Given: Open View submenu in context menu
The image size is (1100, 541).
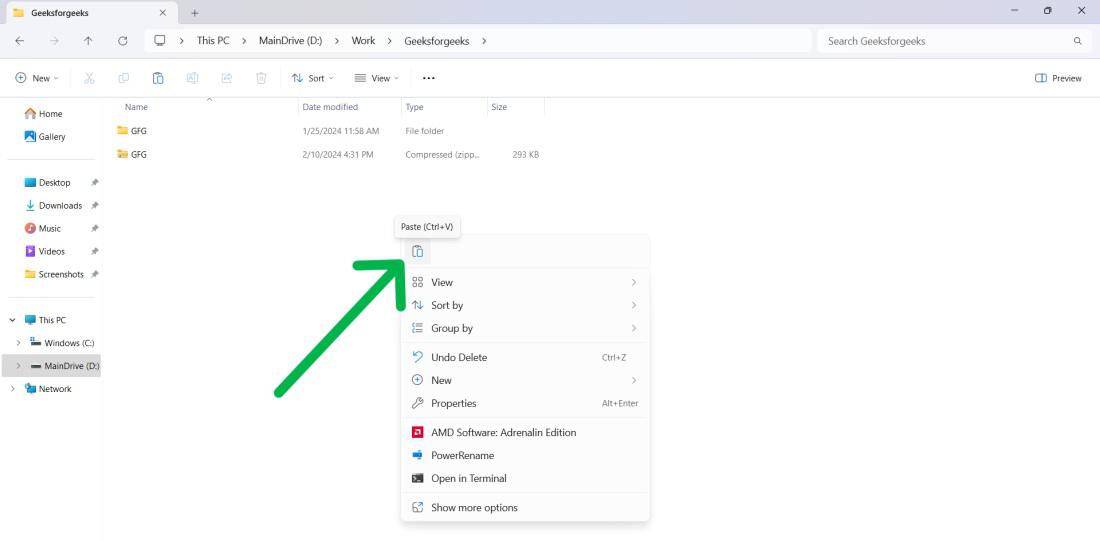Looking at the screenshot, I should point(525,282).
